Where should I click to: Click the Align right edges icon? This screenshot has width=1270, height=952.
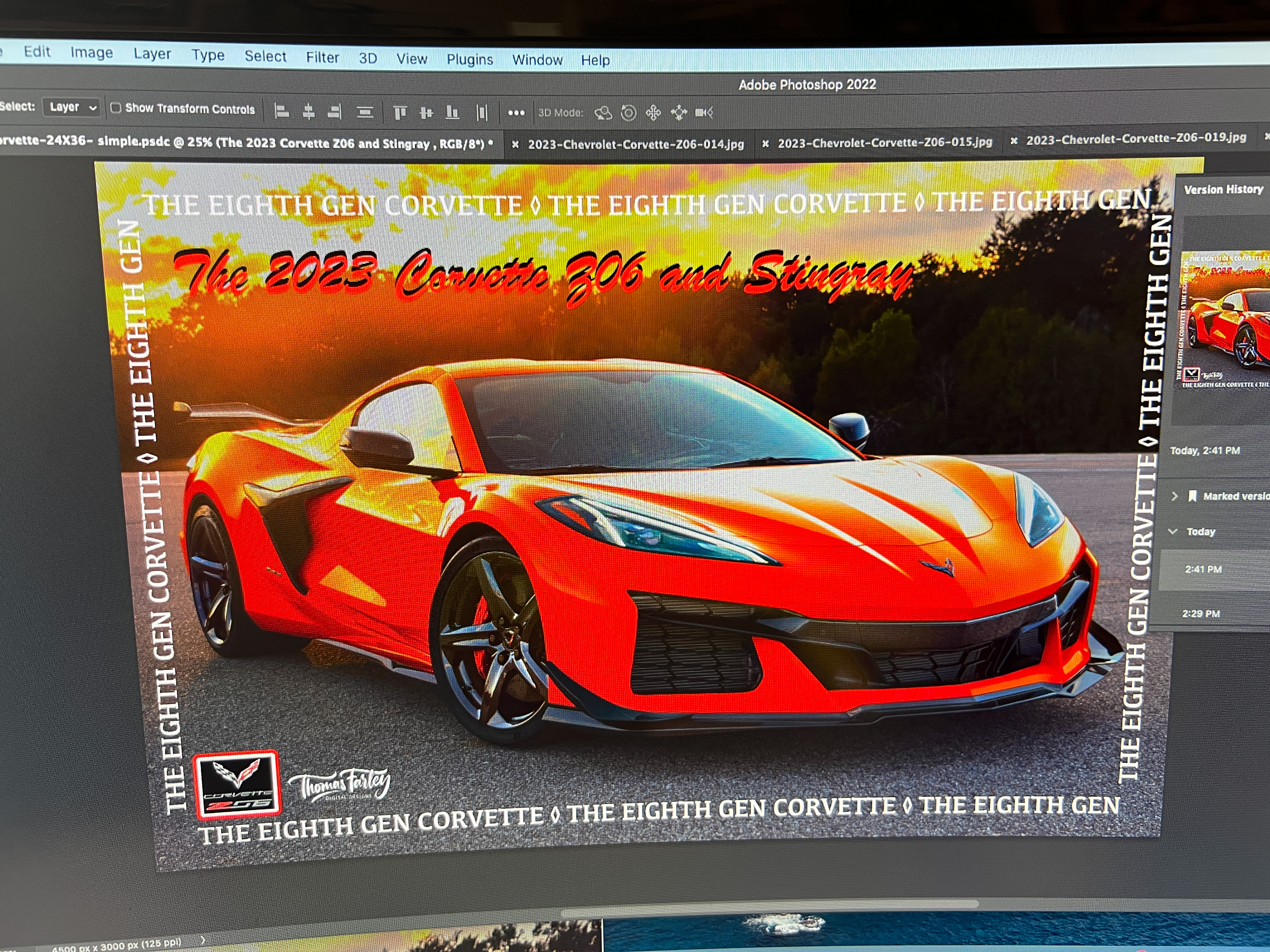coord(335,111)
